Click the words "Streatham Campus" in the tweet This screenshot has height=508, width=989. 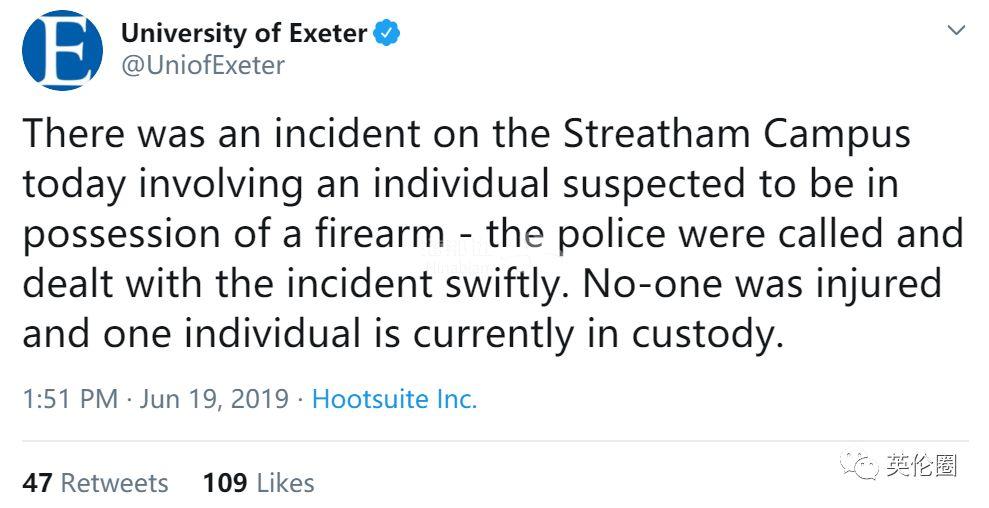tap(737, 134)
